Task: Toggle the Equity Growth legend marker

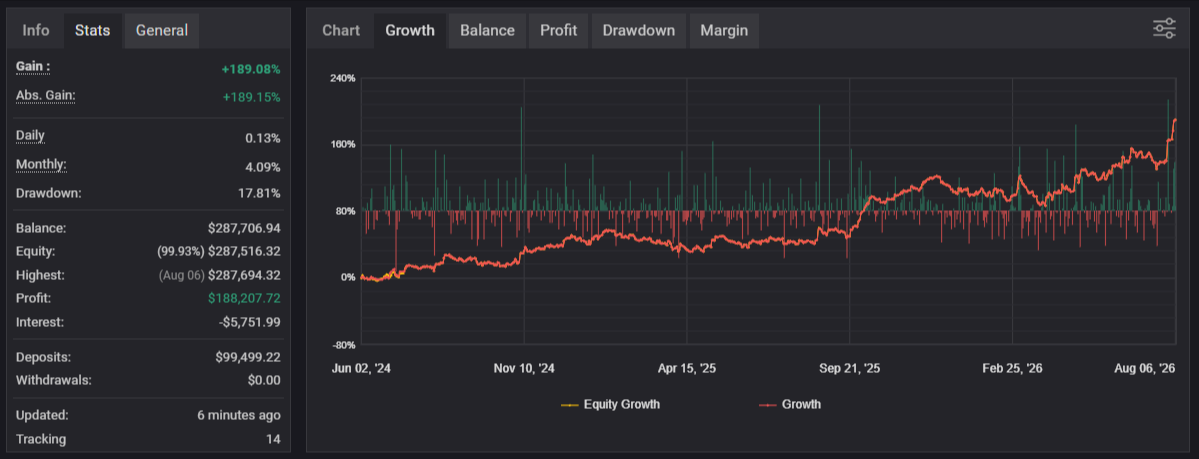Action: click(570, 404)
